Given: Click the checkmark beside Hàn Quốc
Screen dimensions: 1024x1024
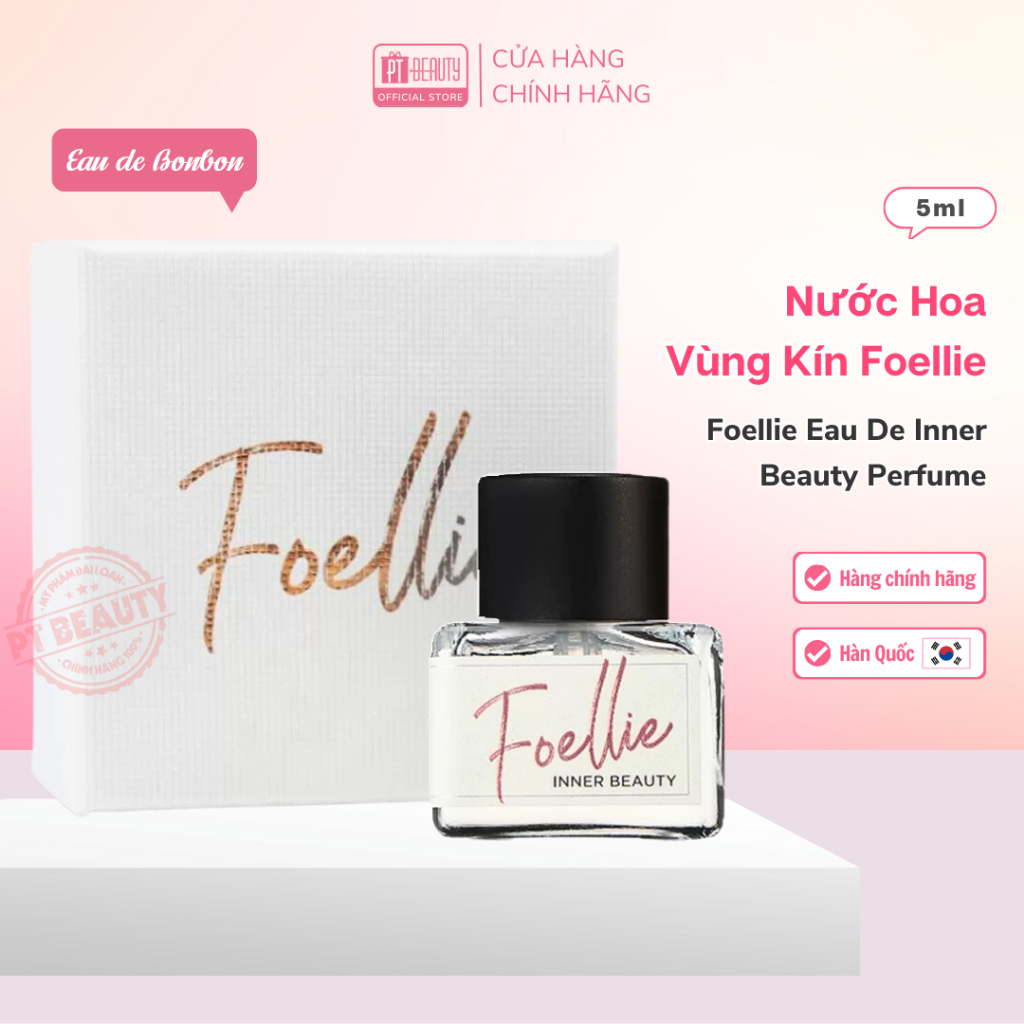Looking at the screenshot, I should [817, 653].
